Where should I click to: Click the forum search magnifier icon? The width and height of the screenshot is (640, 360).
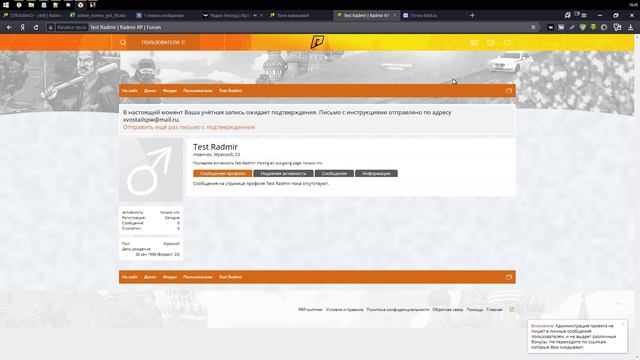coord(123,42)
